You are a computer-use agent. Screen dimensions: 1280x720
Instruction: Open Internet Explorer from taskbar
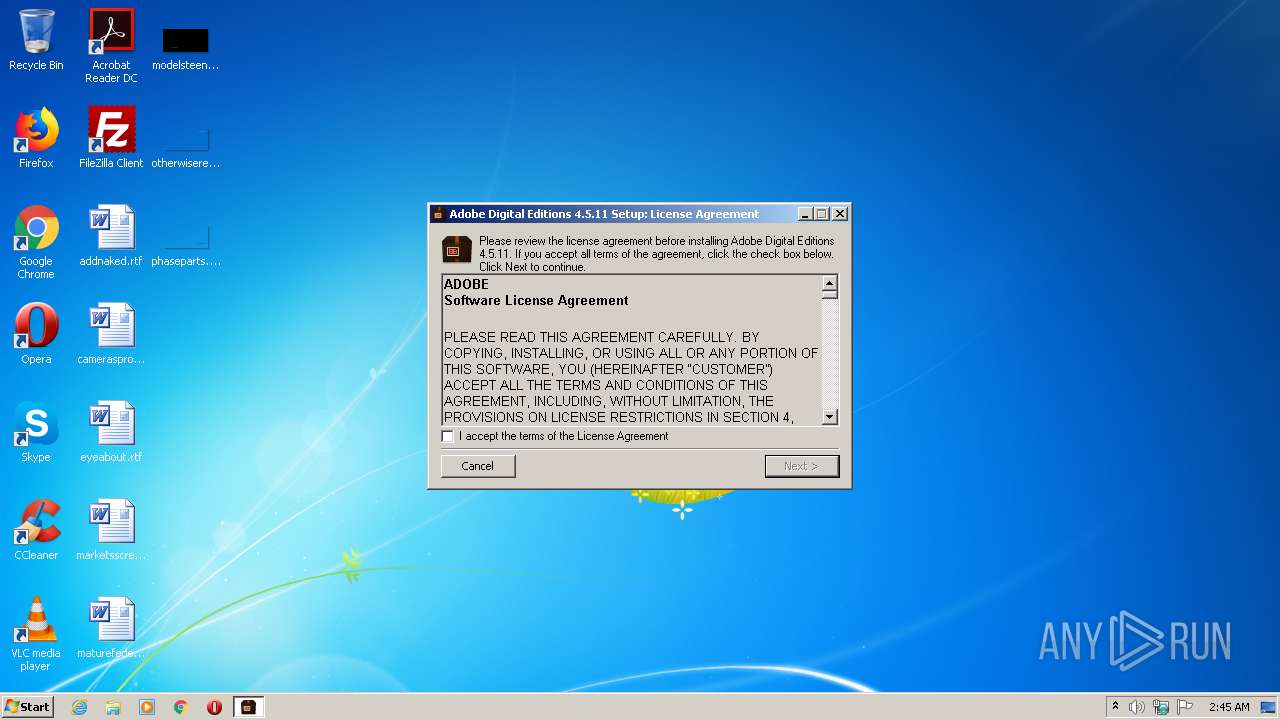(79, 707)
